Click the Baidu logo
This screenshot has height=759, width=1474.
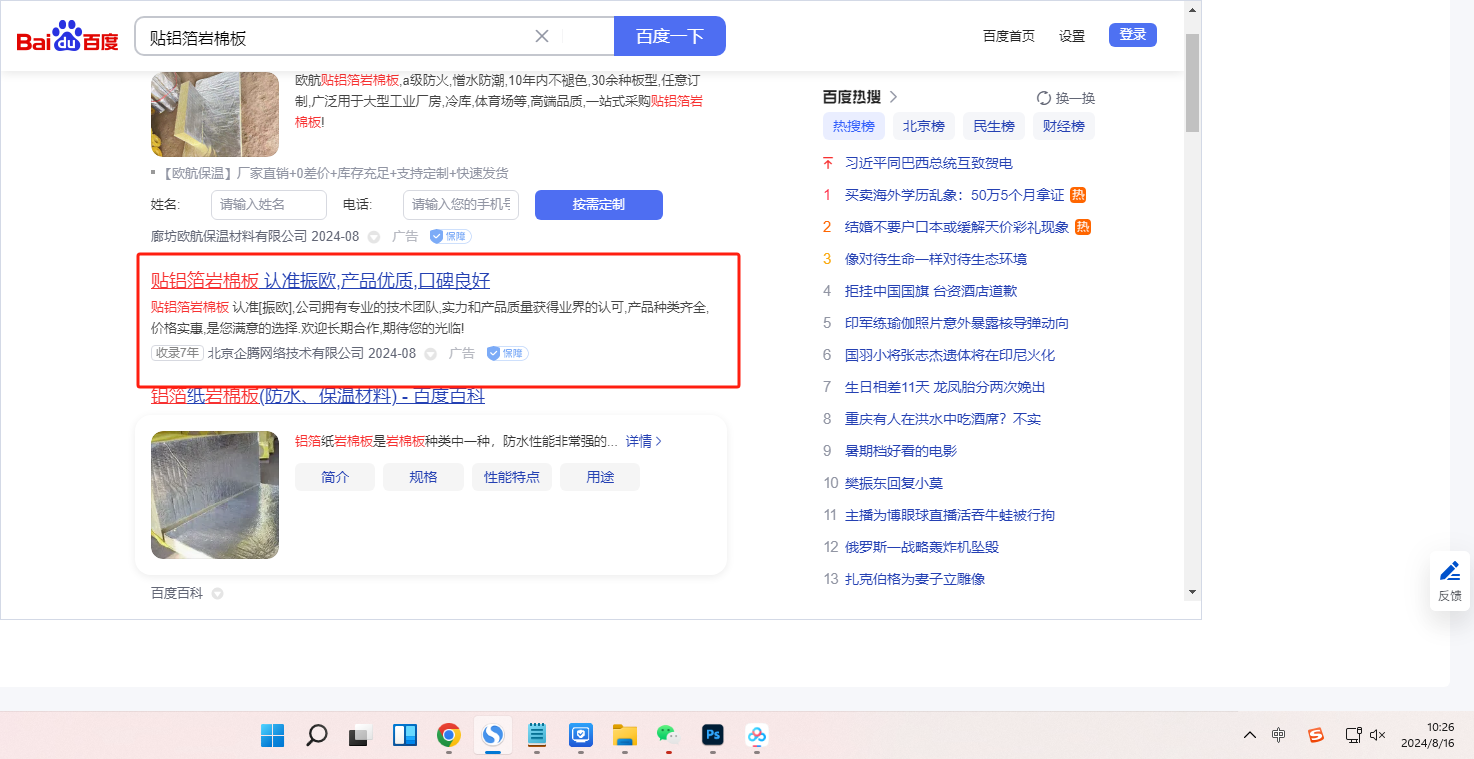click(67, 37)
